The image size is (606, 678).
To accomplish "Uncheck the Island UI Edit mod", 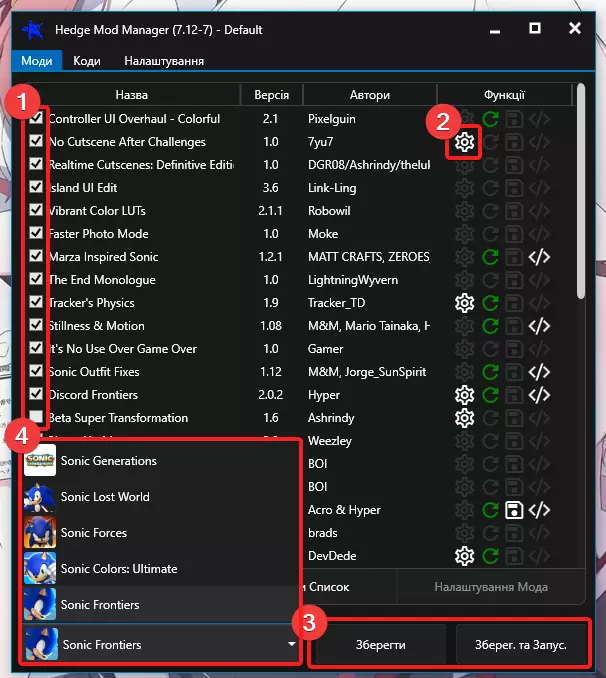I will tap(36, 187).
